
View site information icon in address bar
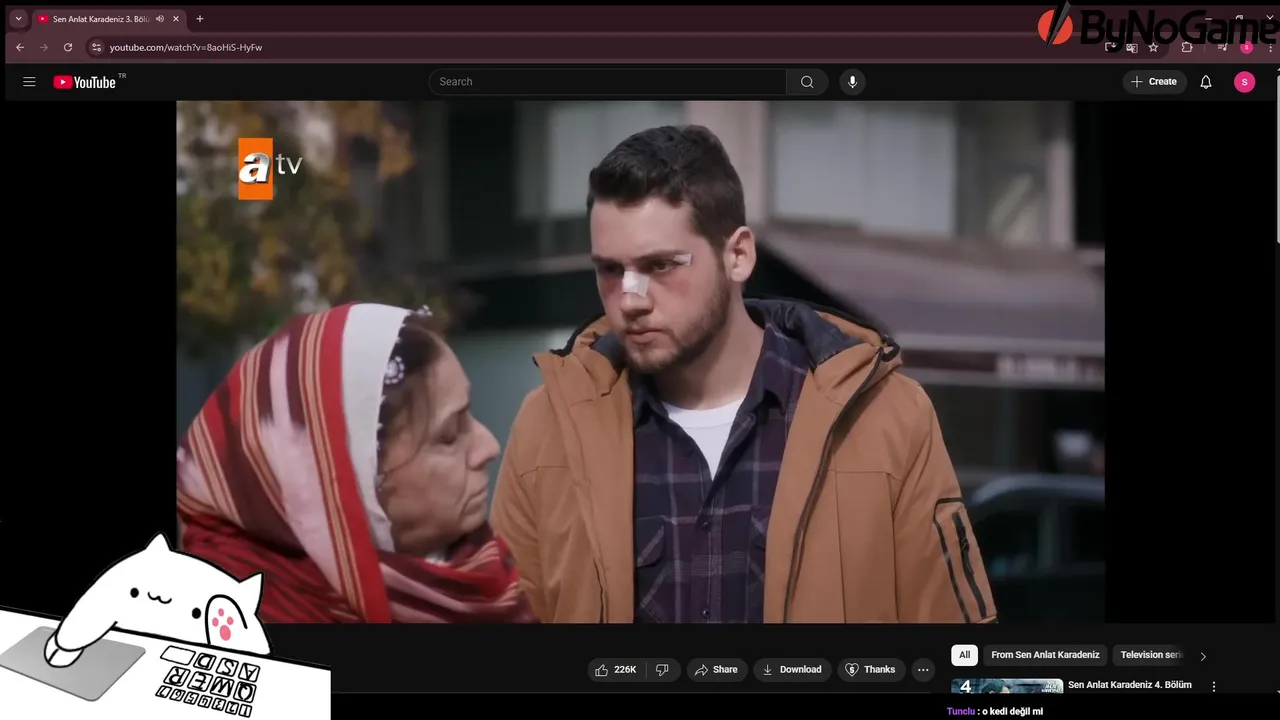pyautogui.click(x=96, y=47)
